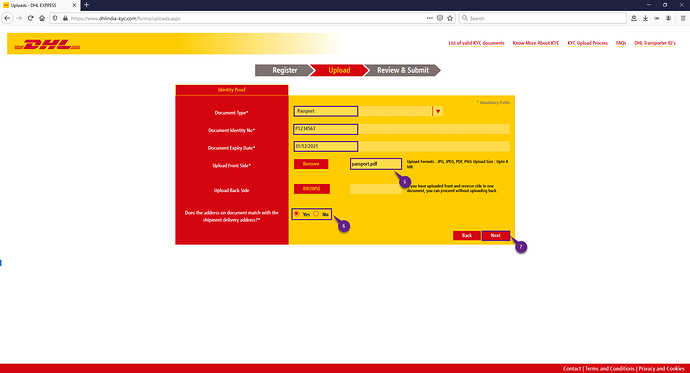Select the Uploads - DHL EXPRESS browser tab
The height and width of the screenshot is (373, 690).
coord(40,5)
